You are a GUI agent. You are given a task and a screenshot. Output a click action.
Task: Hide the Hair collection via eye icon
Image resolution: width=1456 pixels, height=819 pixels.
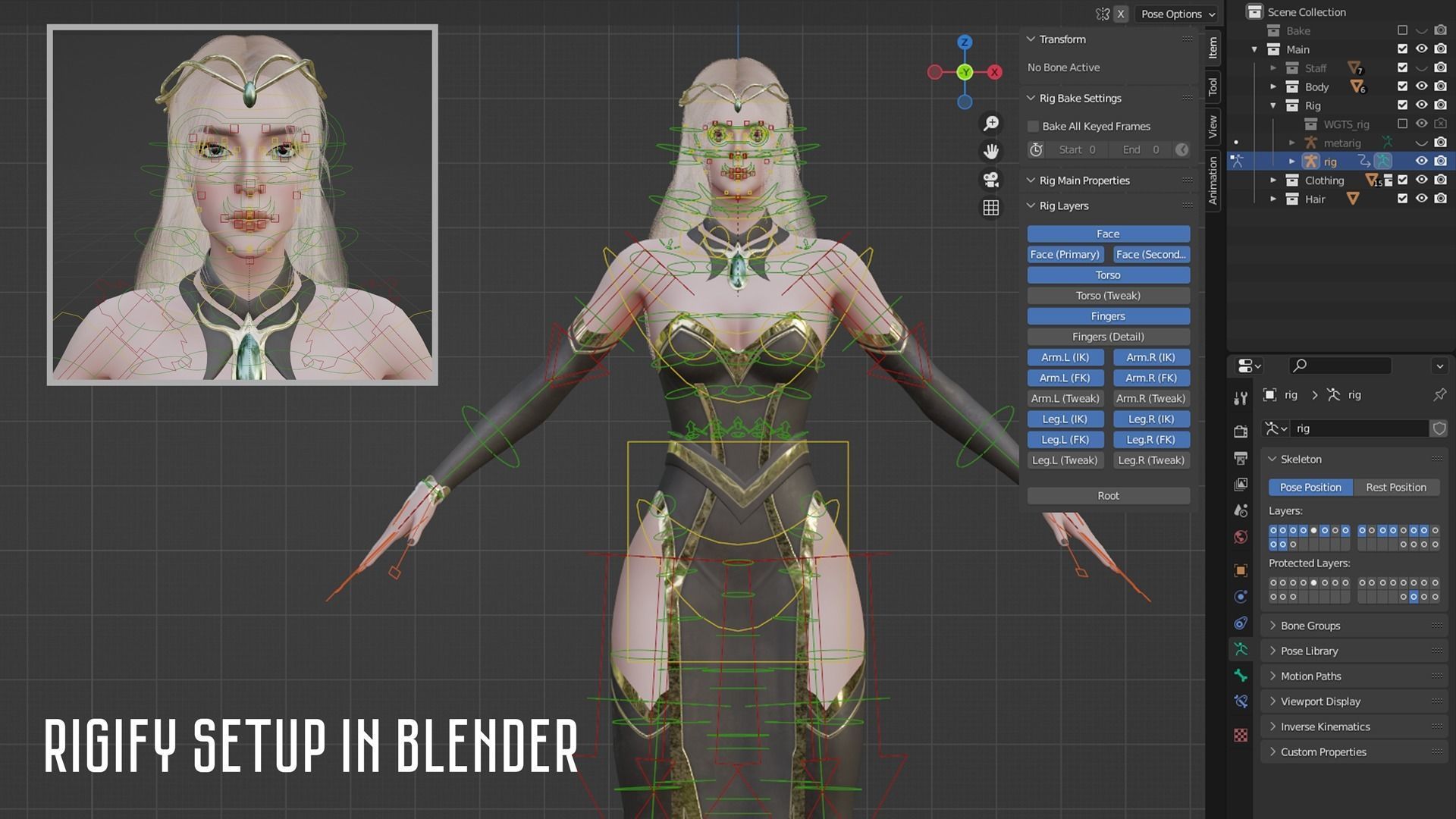pyautogui.click(x=1421, y=199)
